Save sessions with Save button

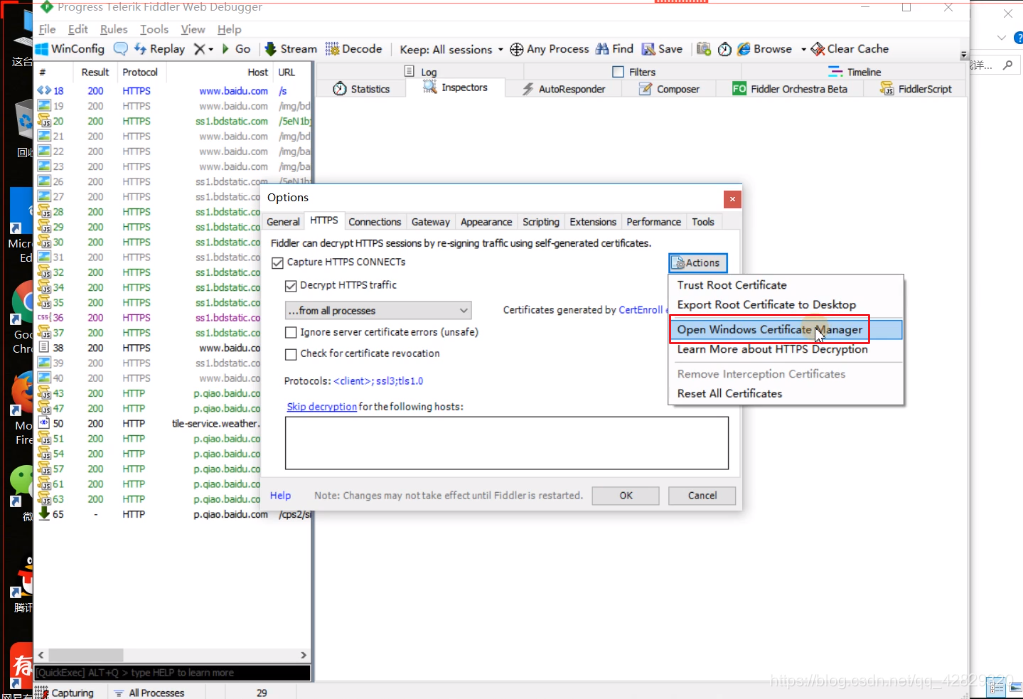pyautogui.click(x=662, y=49)
